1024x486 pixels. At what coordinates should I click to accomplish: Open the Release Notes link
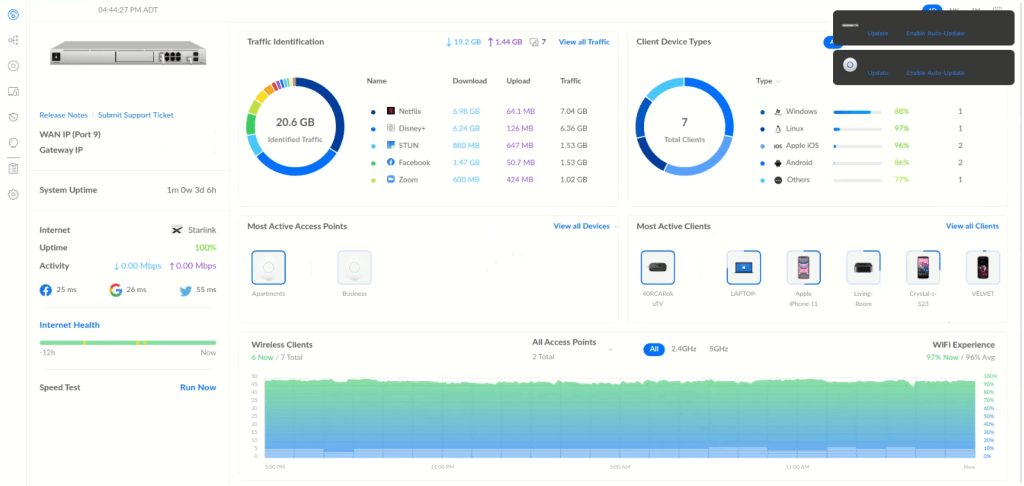(x=63, y=115)
